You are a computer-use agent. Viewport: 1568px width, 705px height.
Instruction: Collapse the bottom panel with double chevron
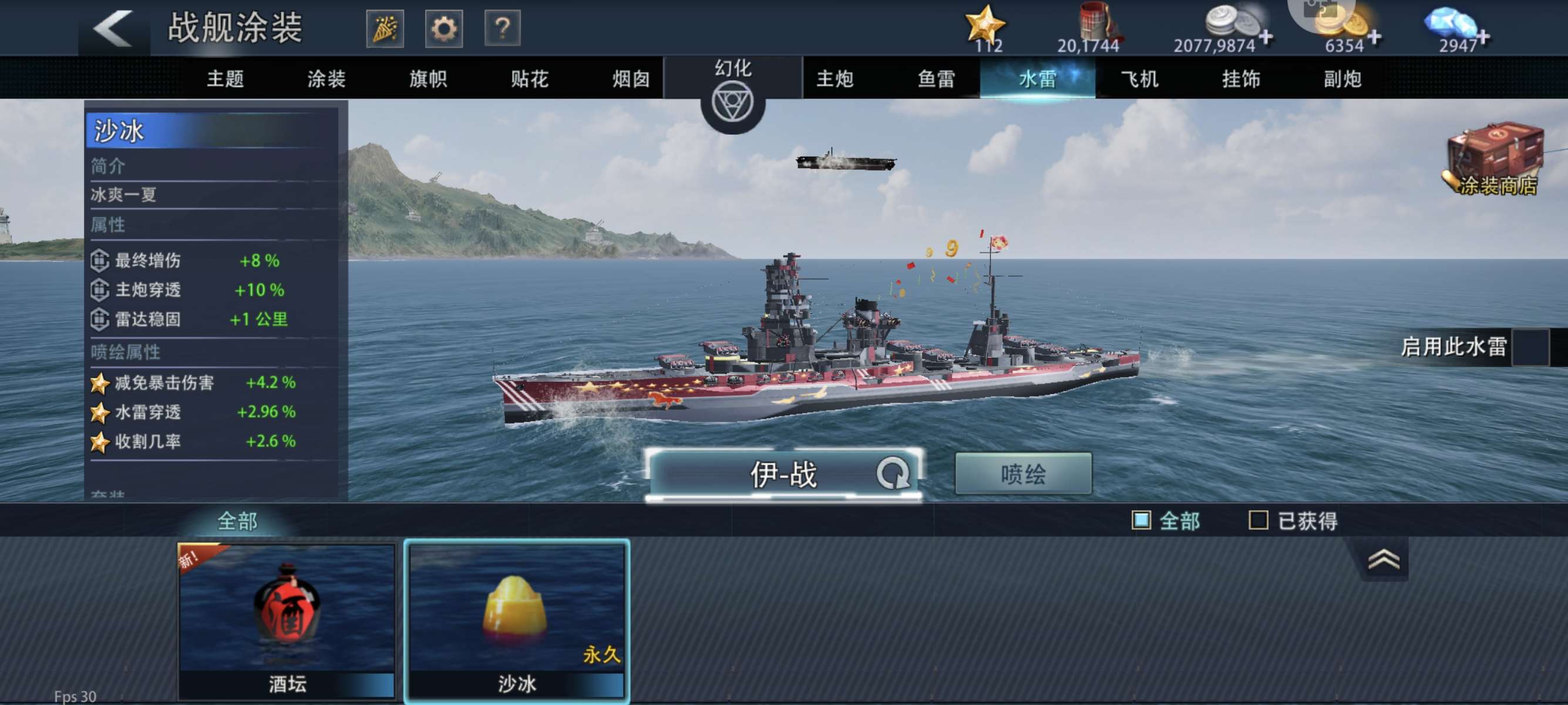pos(1384,559)
